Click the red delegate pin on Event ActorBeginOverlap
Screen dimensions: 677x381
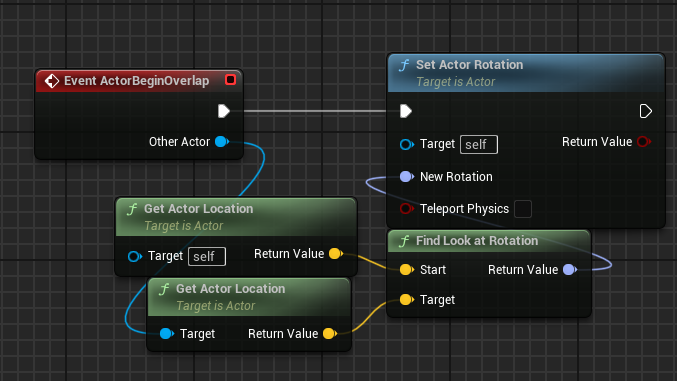coord(231,80)
